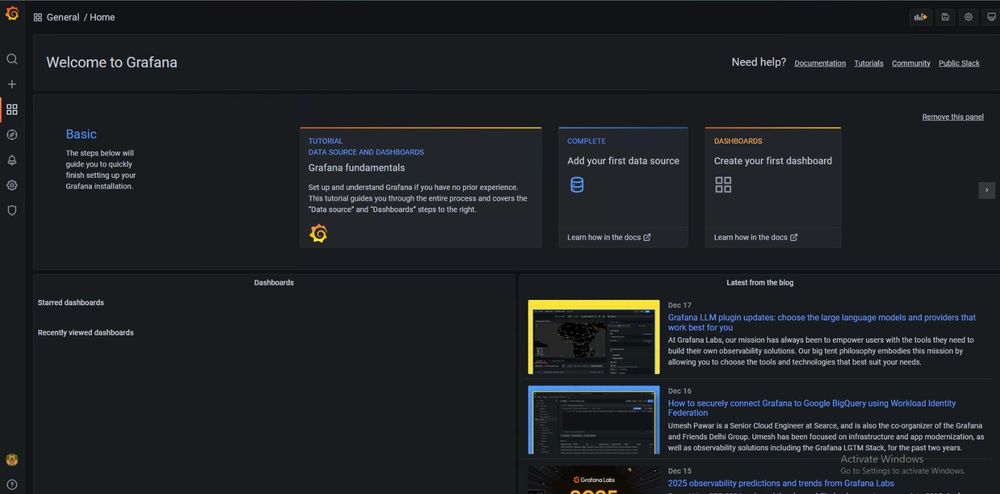
Task: Open the Public Slack help link
Action: pos(959,63)
